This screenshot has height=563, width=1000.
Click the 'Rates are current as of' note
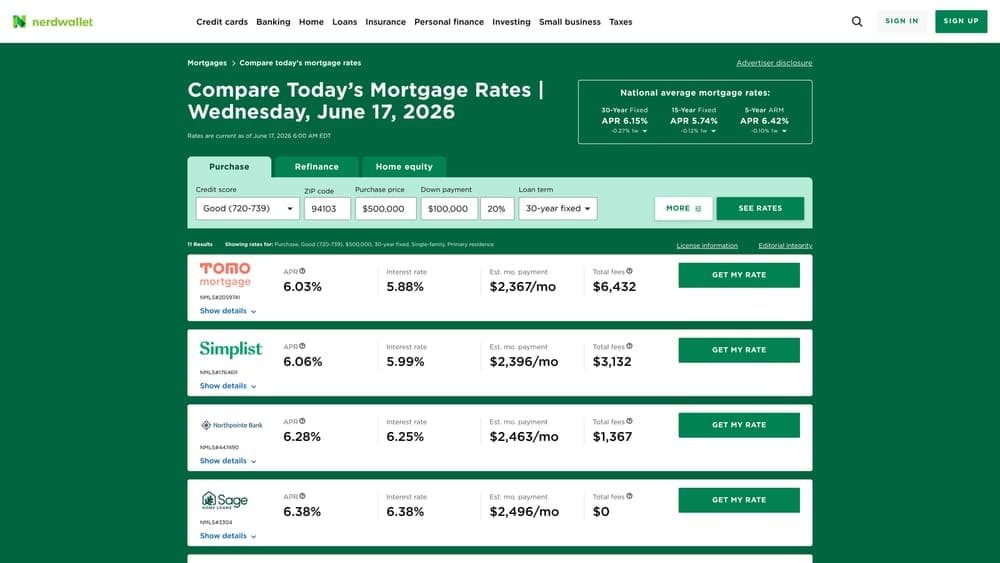pyautogui.click(x=259, y=136)
